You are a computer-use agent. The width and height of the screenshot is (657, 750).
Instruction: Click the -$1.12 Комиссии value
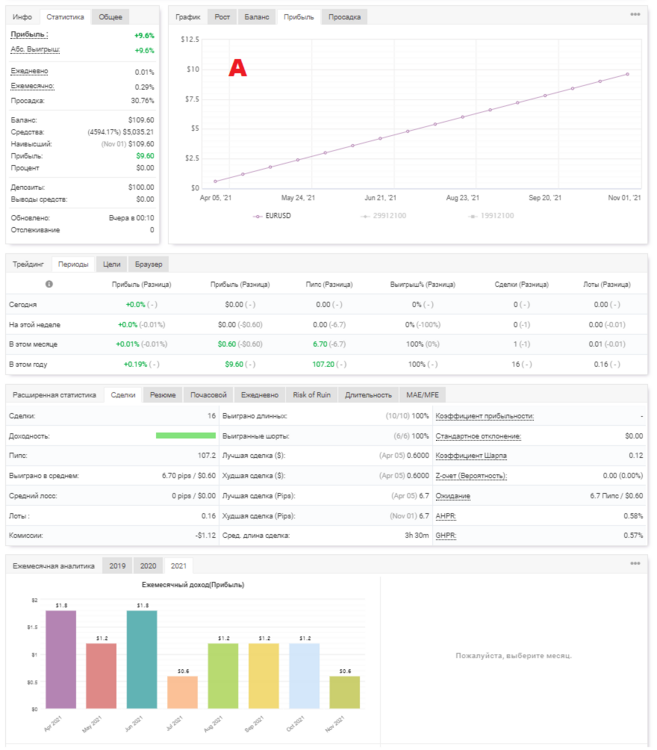tap(206, 535)
